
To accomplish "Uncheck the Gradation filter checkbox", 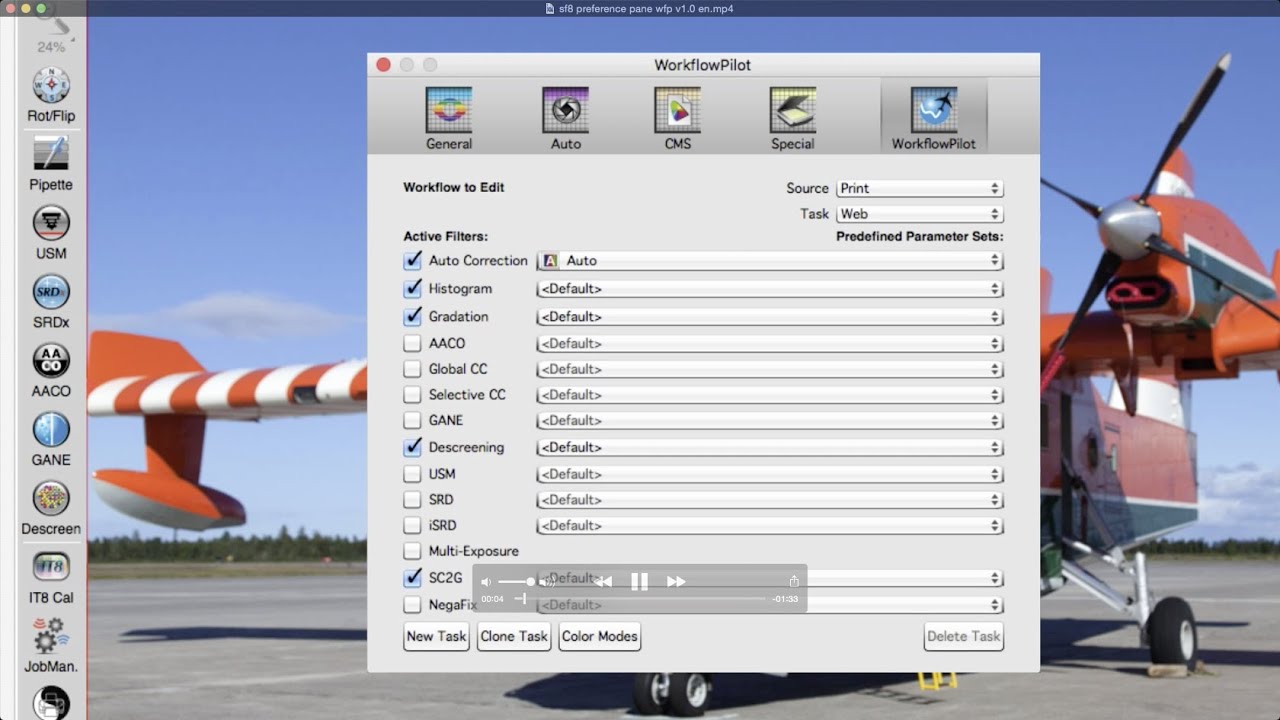I will (412, 317).
